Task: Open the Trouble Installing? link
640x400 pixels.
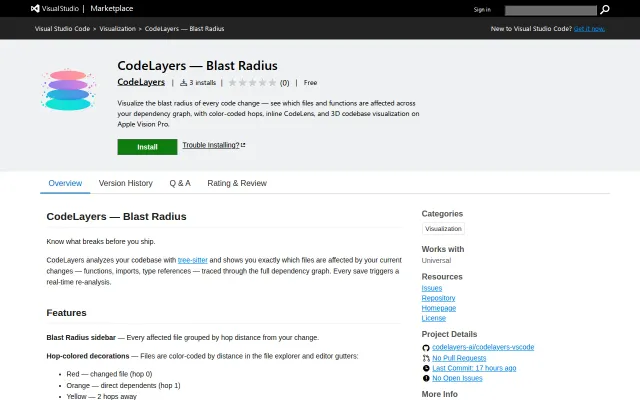Action: [213, 145]
